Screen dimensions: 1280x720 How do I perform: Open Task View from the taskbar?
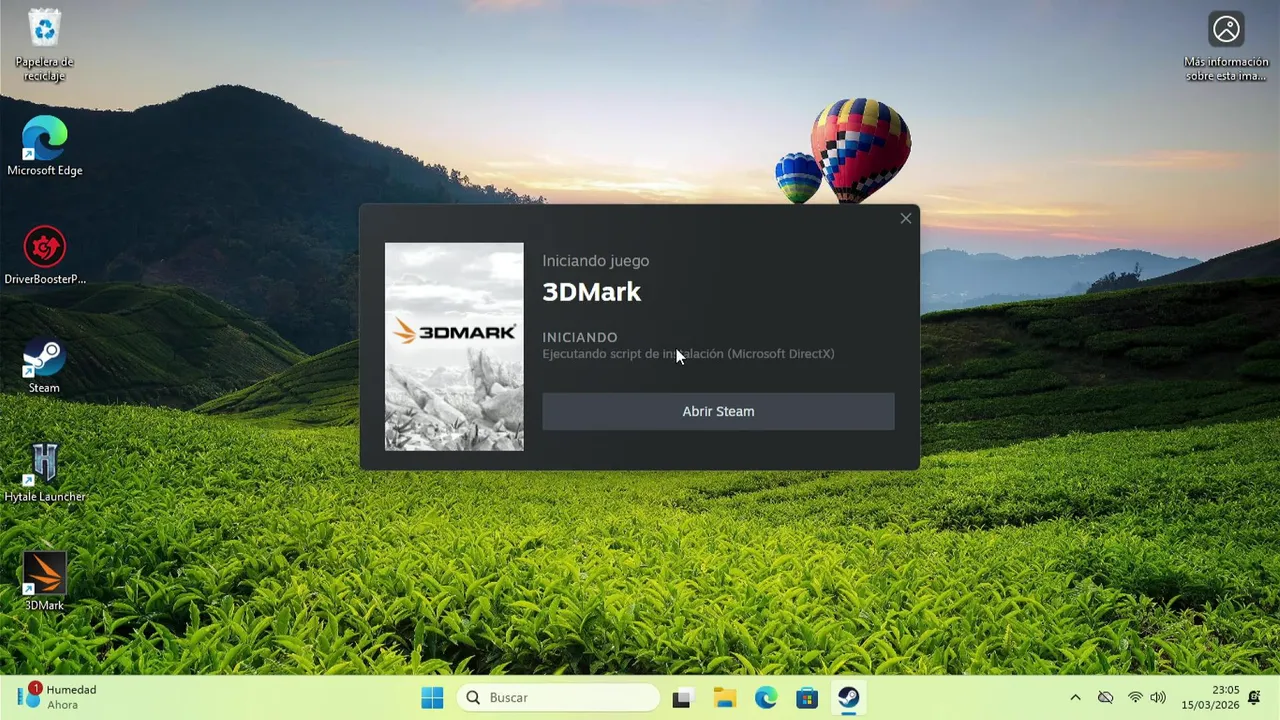tap(682, 697)
